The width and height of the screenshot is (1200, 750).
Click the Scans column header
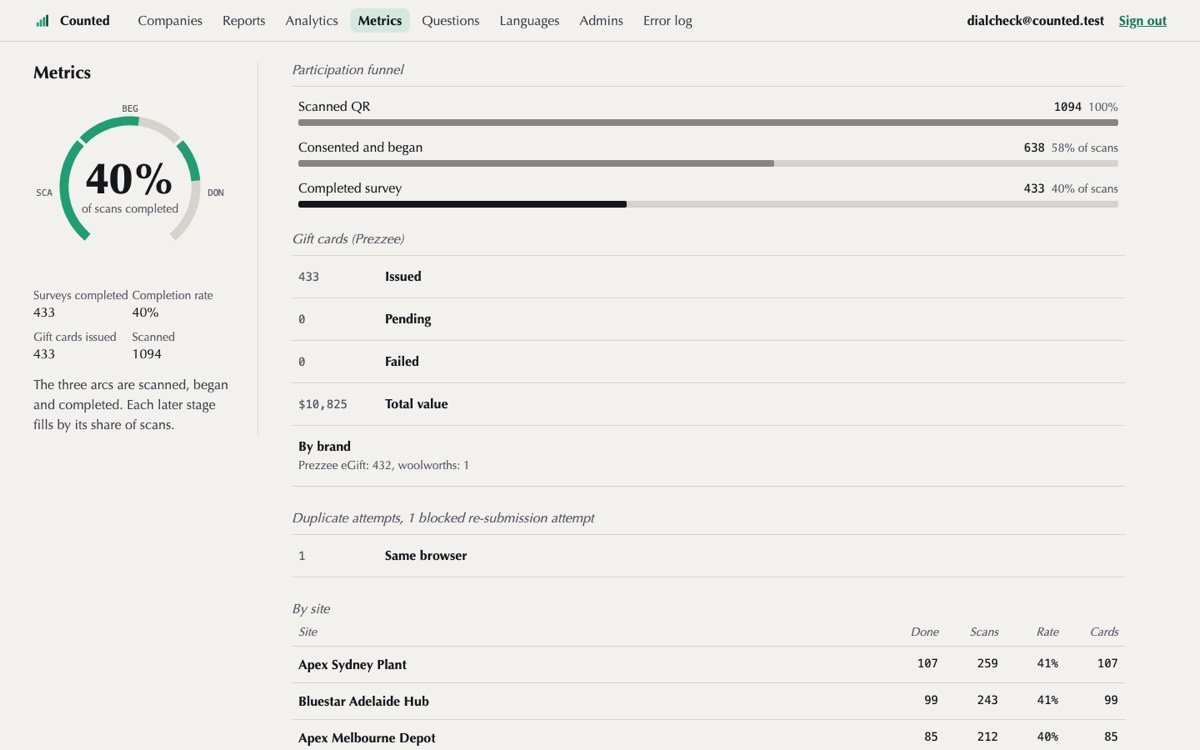984,632
